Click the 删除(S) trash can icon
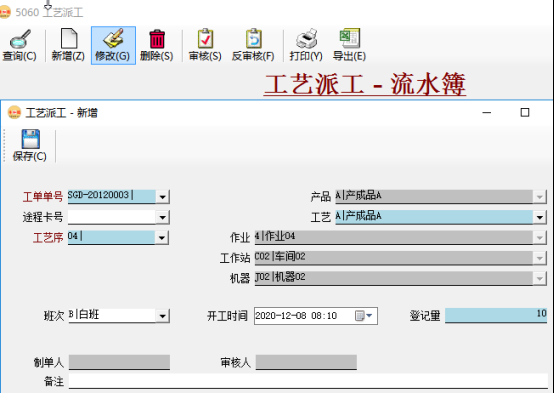 [x=157, y=39]
